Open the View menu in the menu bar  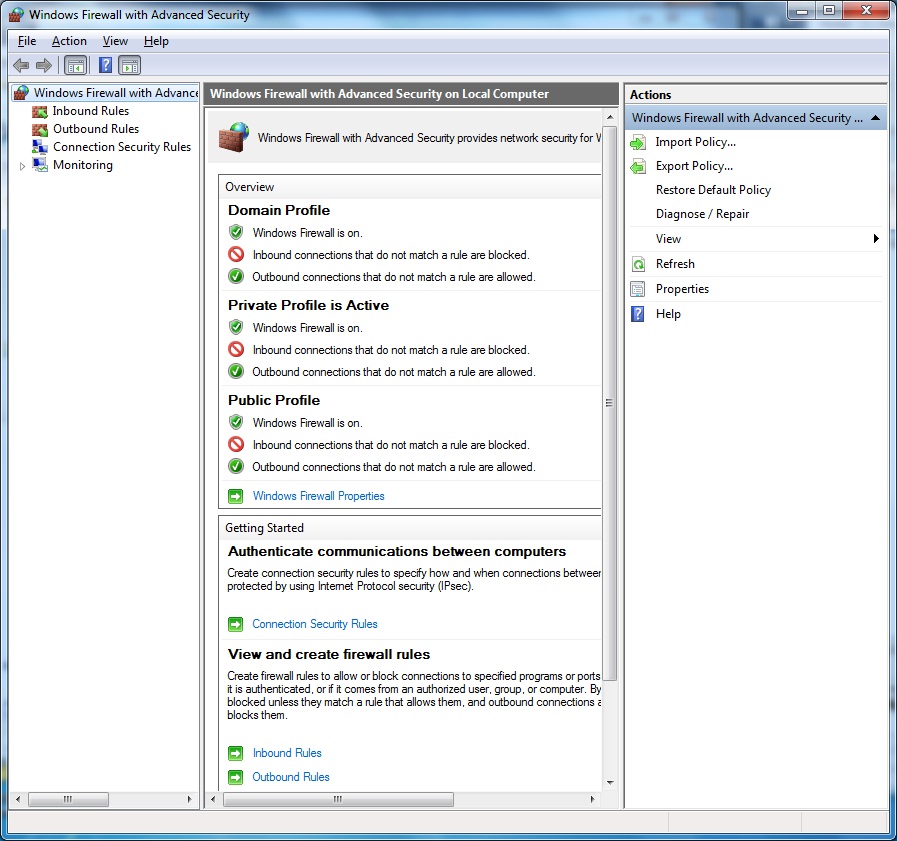coord(115,41)
